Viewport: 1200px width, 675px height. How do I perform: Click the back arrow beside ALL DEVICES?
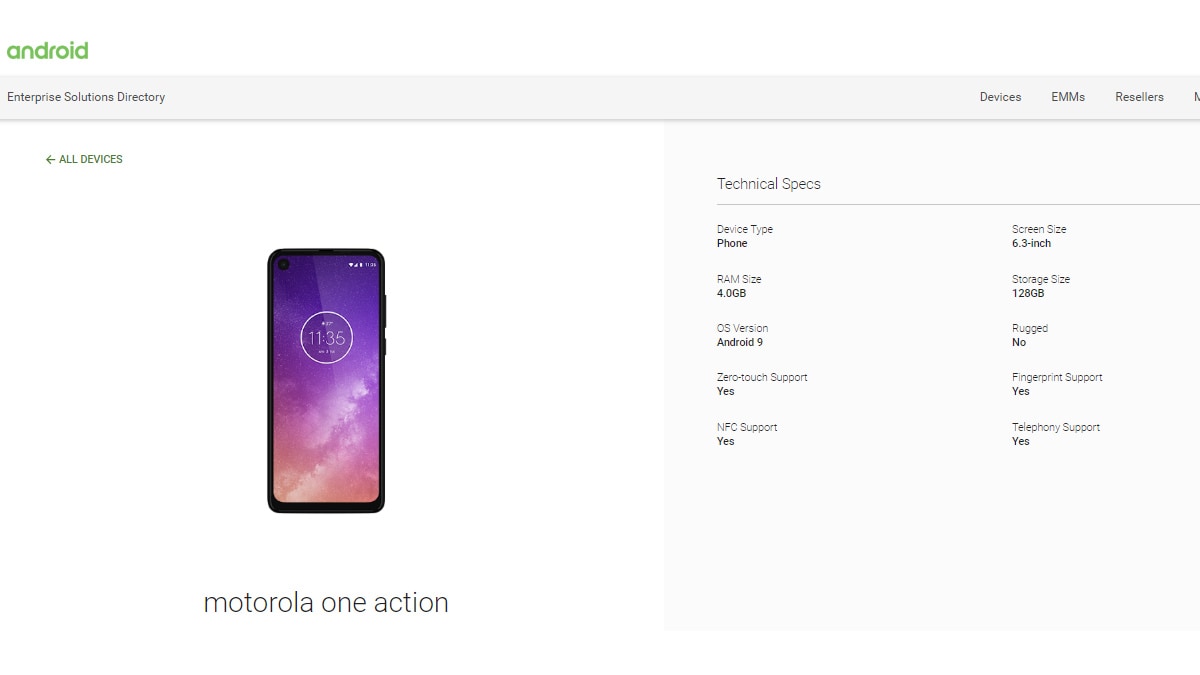(x=49, y=159)
